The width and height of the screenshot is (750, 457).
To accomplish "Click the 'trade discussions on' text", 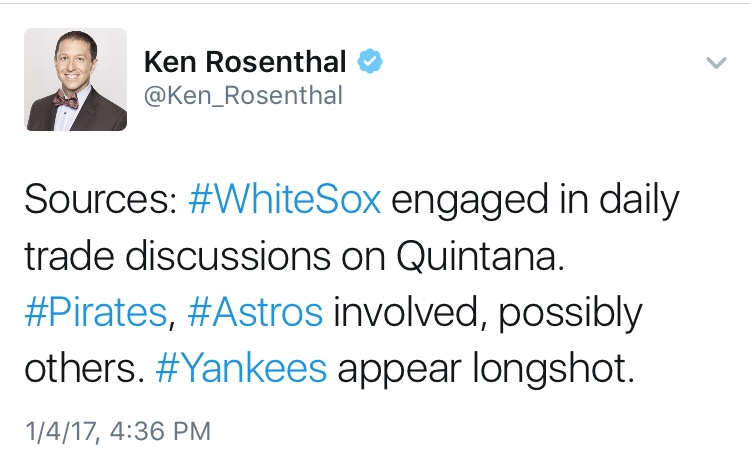I will (x=205, y=256).
